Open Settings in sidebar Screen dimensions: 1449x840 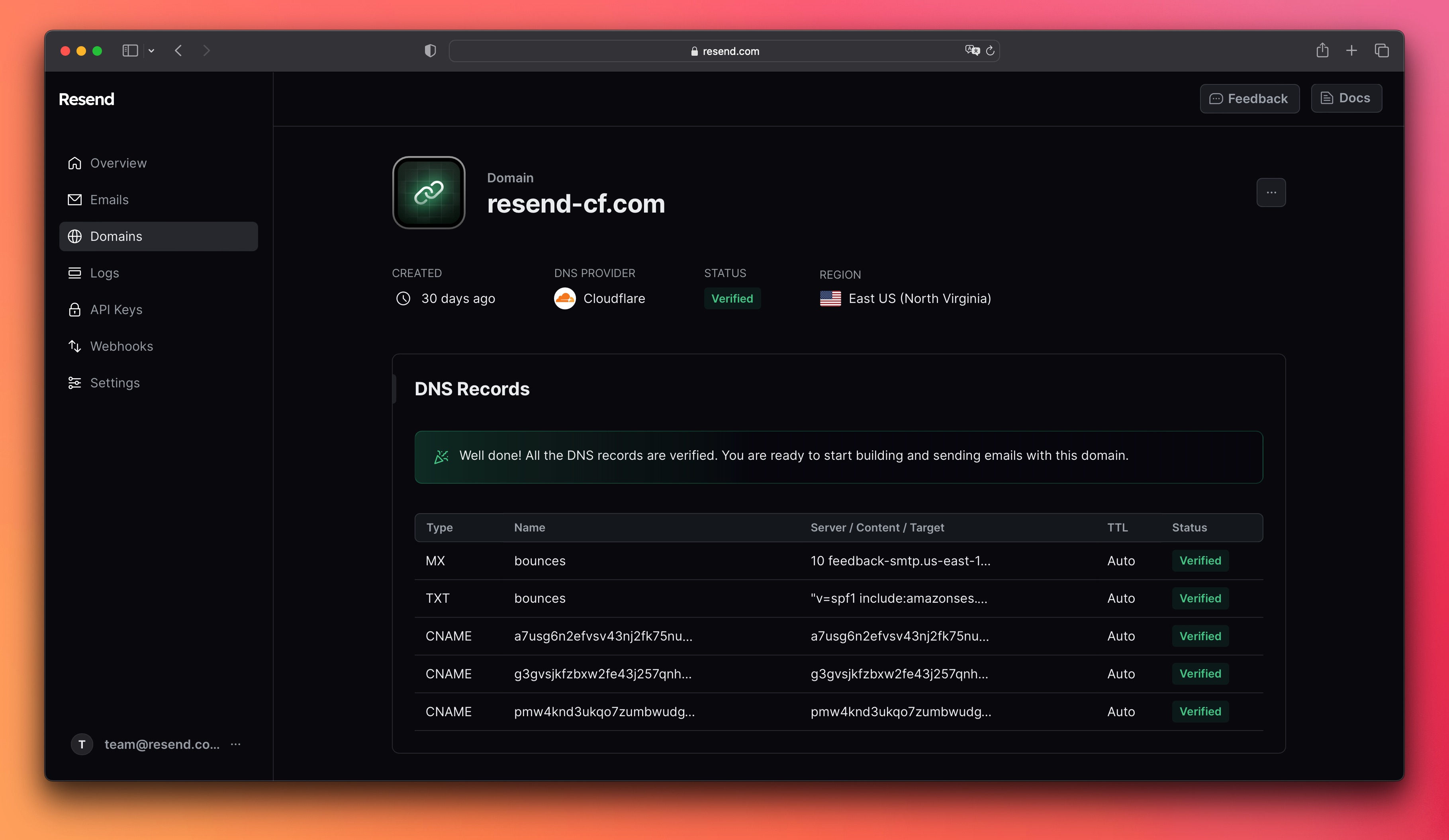pyautogui.click(x=158, y=383)
